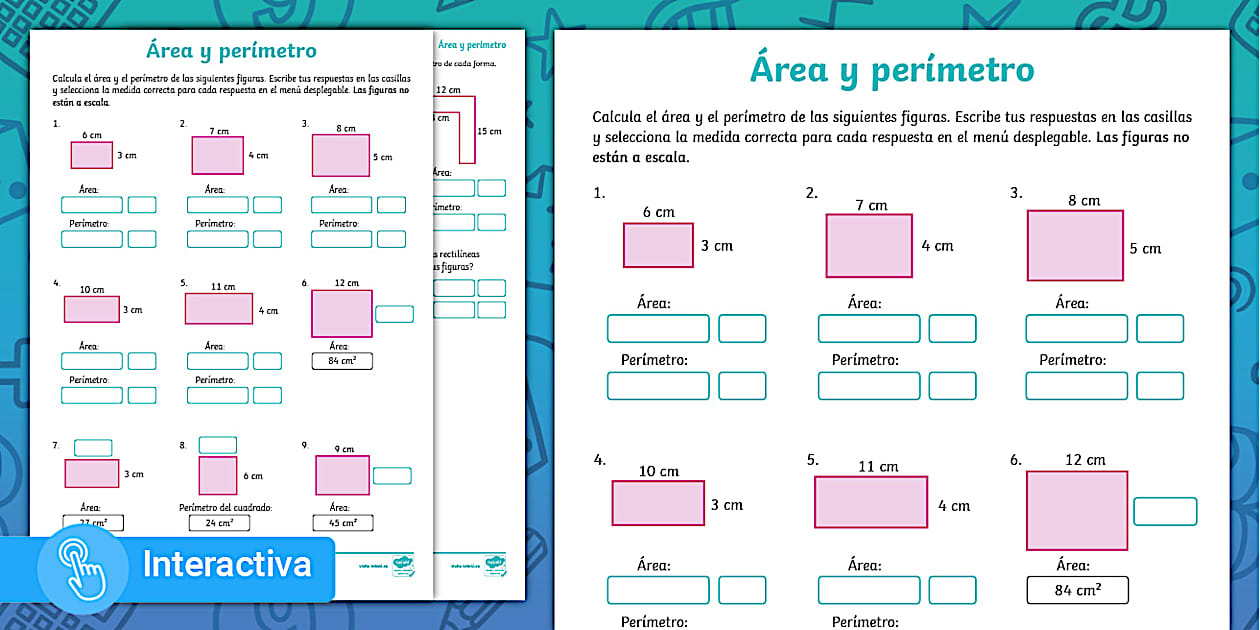Viewport: 1260px width, 630px height.
Task: Click the Perímetro answer box for problem 2
Action: [869, 385]
